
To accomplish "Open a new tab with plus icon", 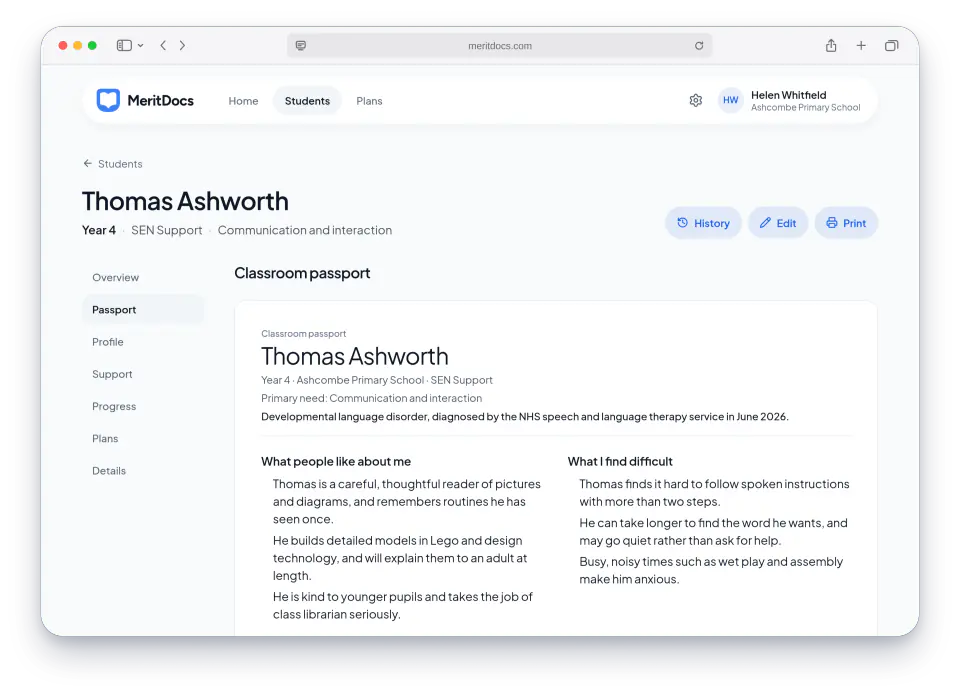I will tap(861, 45).
